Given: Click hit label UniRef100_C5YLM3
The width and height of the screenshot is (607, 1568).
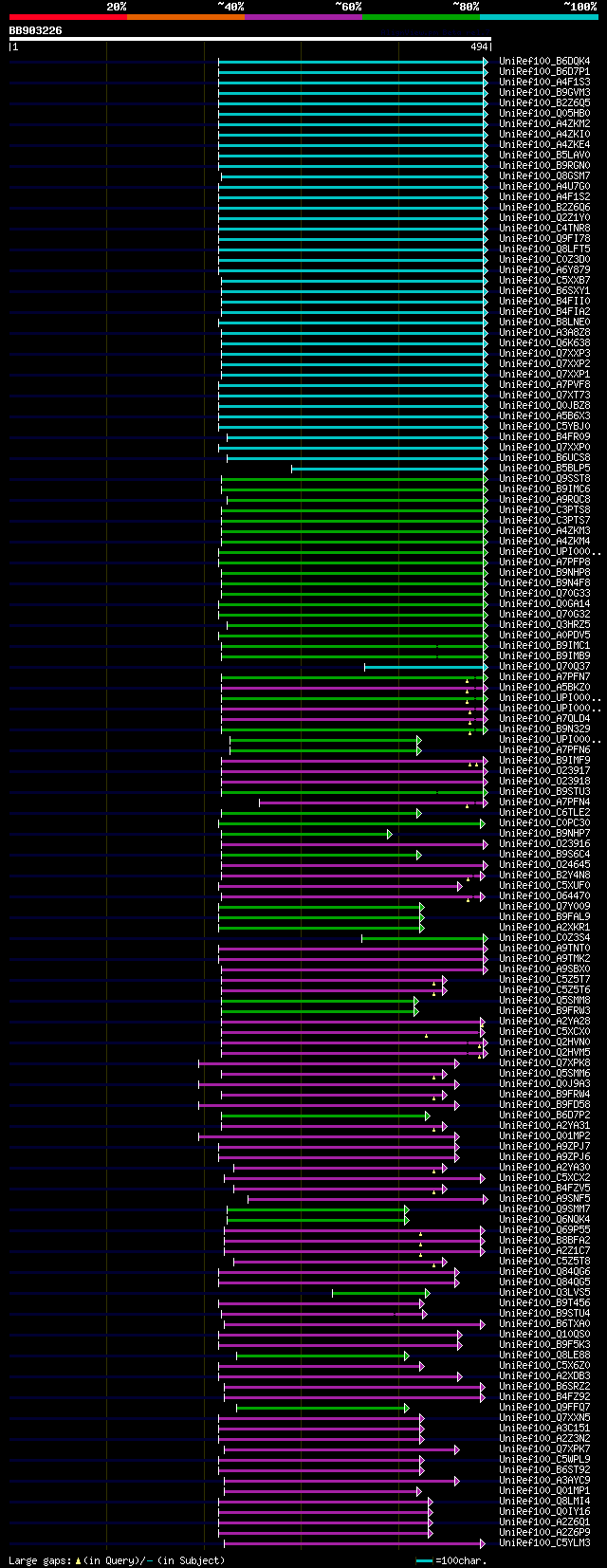Looking at the screenshot, I should click(x=544, y=1542).
